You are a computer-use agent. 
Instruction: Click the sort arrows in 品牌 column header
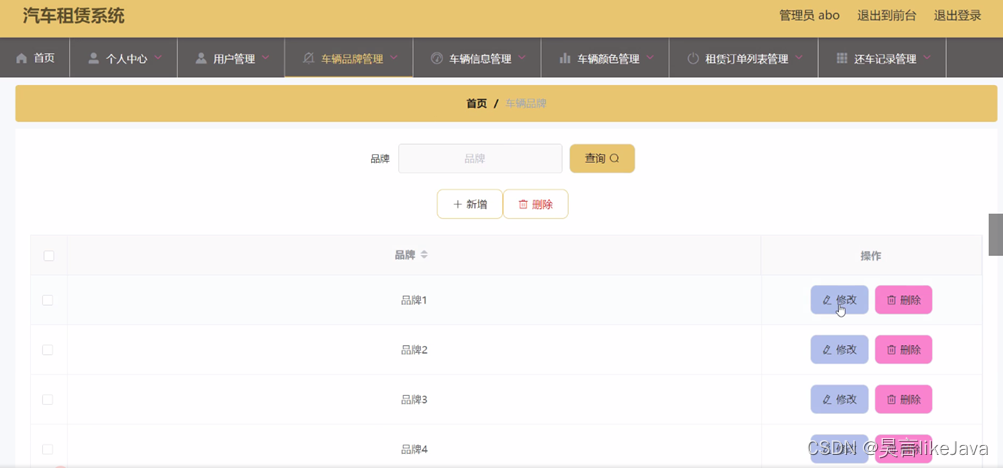pos(424,255)
